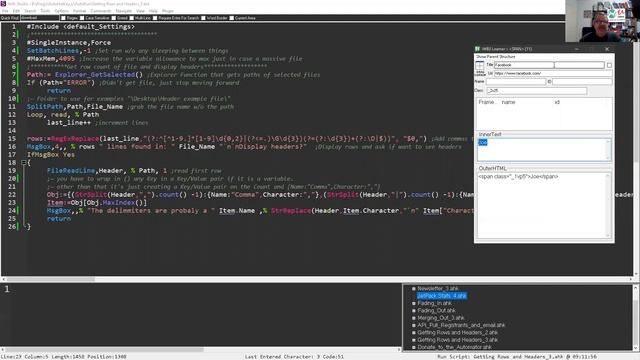The image size is (640, 360).
Task: Enable the Current Area checkbox
Action: [x=231, y=18]
